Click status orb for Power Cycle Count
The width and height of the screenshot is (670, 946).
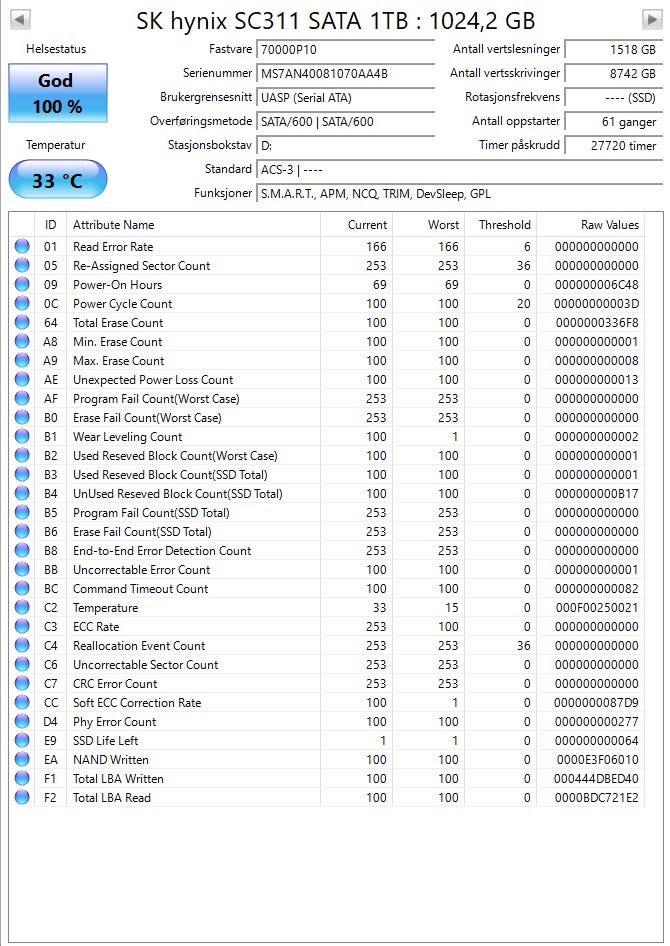coord(22,303)
